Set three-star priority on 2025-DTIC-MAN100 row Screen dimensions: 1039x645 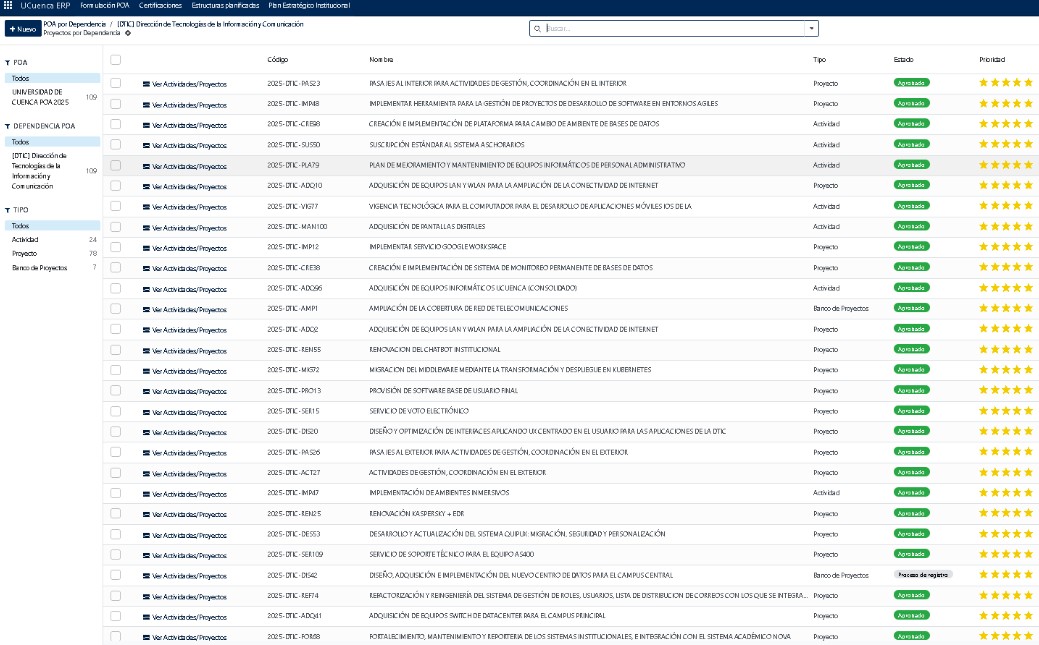tap(1007, 227)
